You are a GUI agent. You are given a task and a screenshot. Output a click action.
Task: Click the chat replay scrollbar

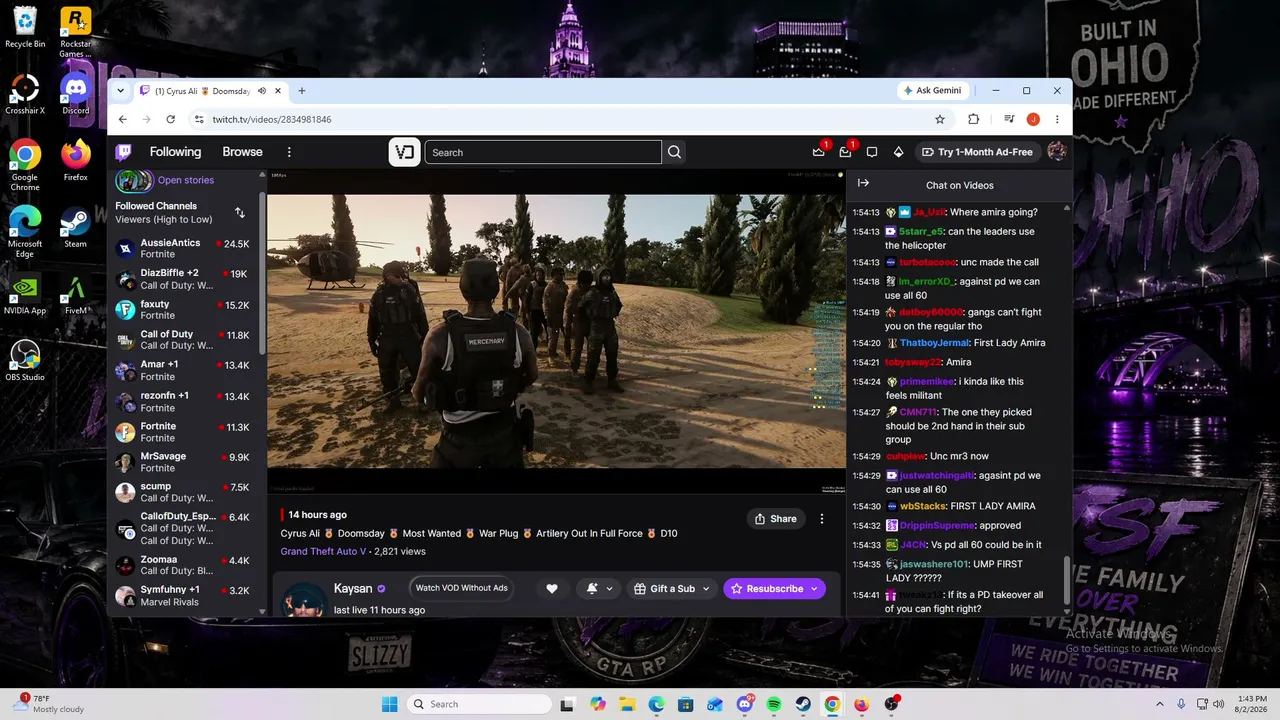(1067, 580)
